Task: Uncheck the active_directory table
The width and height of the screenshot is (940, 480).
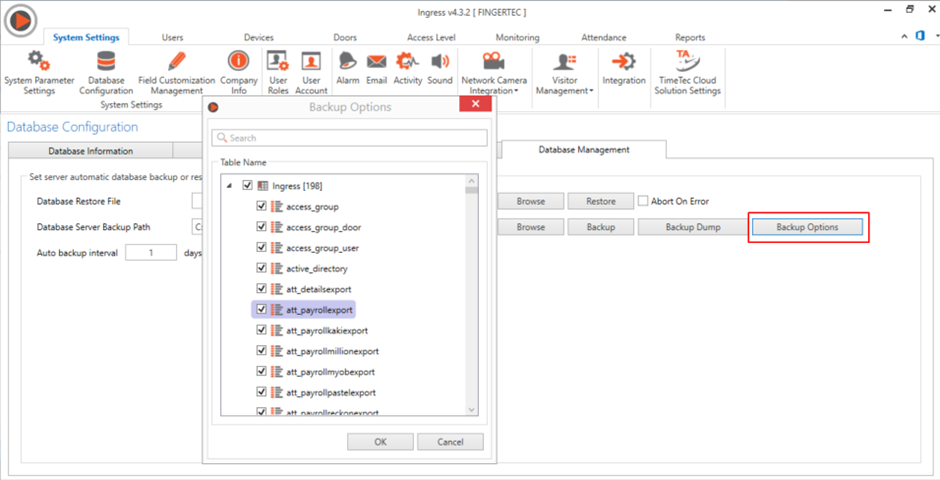Action: [261, 268]
